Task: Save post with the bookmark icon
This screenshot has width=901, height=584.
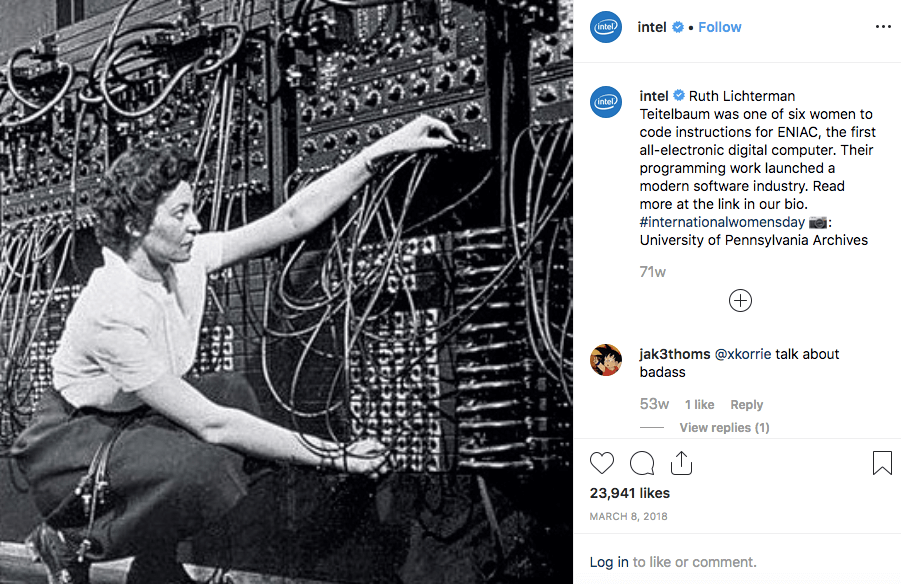Action: tap(882, 463)
